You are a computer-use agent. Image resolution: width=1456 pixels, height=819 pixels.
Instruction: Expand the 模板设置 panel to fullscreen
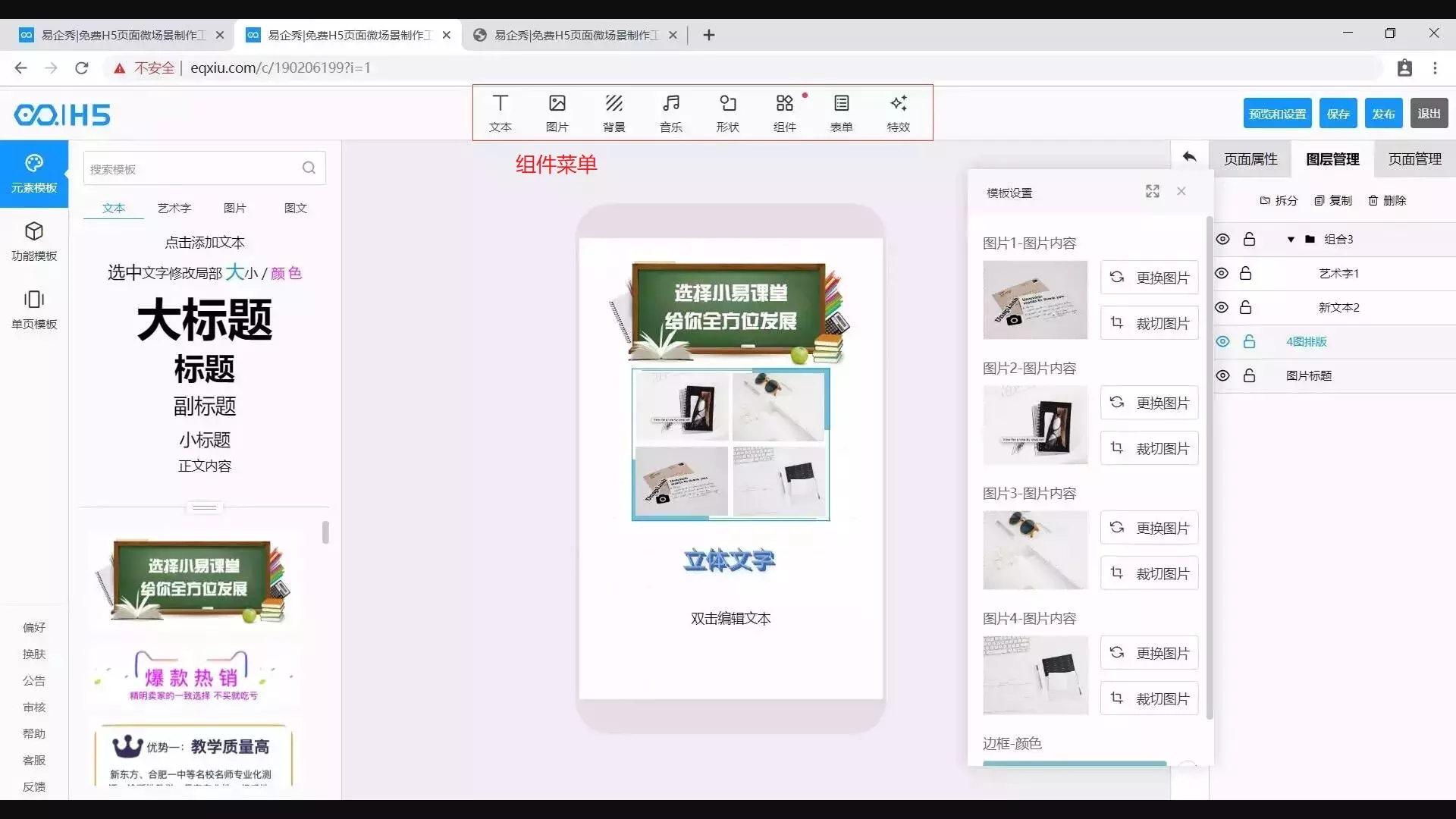click(x=1153, y=191)
